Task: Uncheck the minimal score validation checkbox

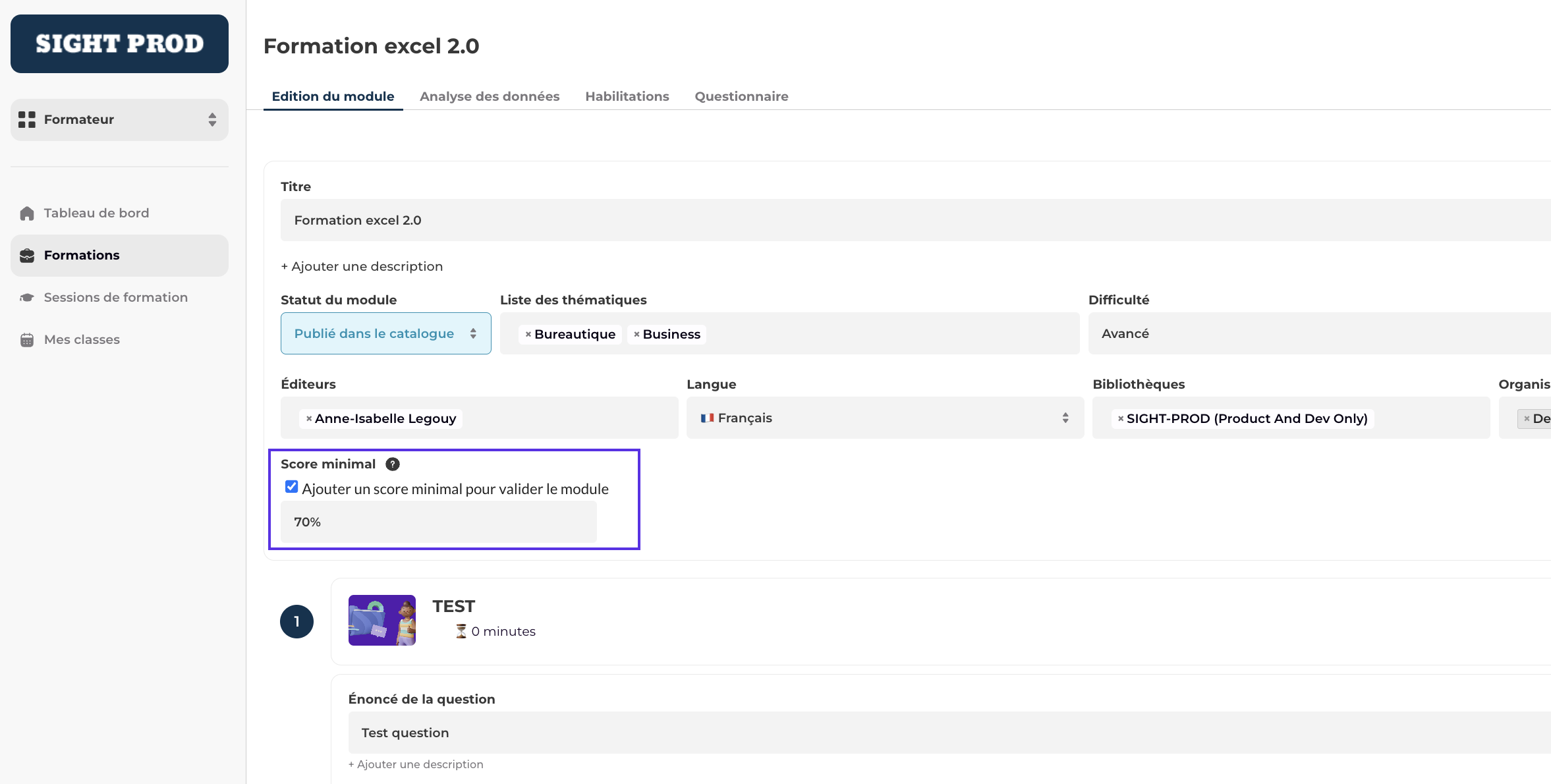Action: point(291,487)
